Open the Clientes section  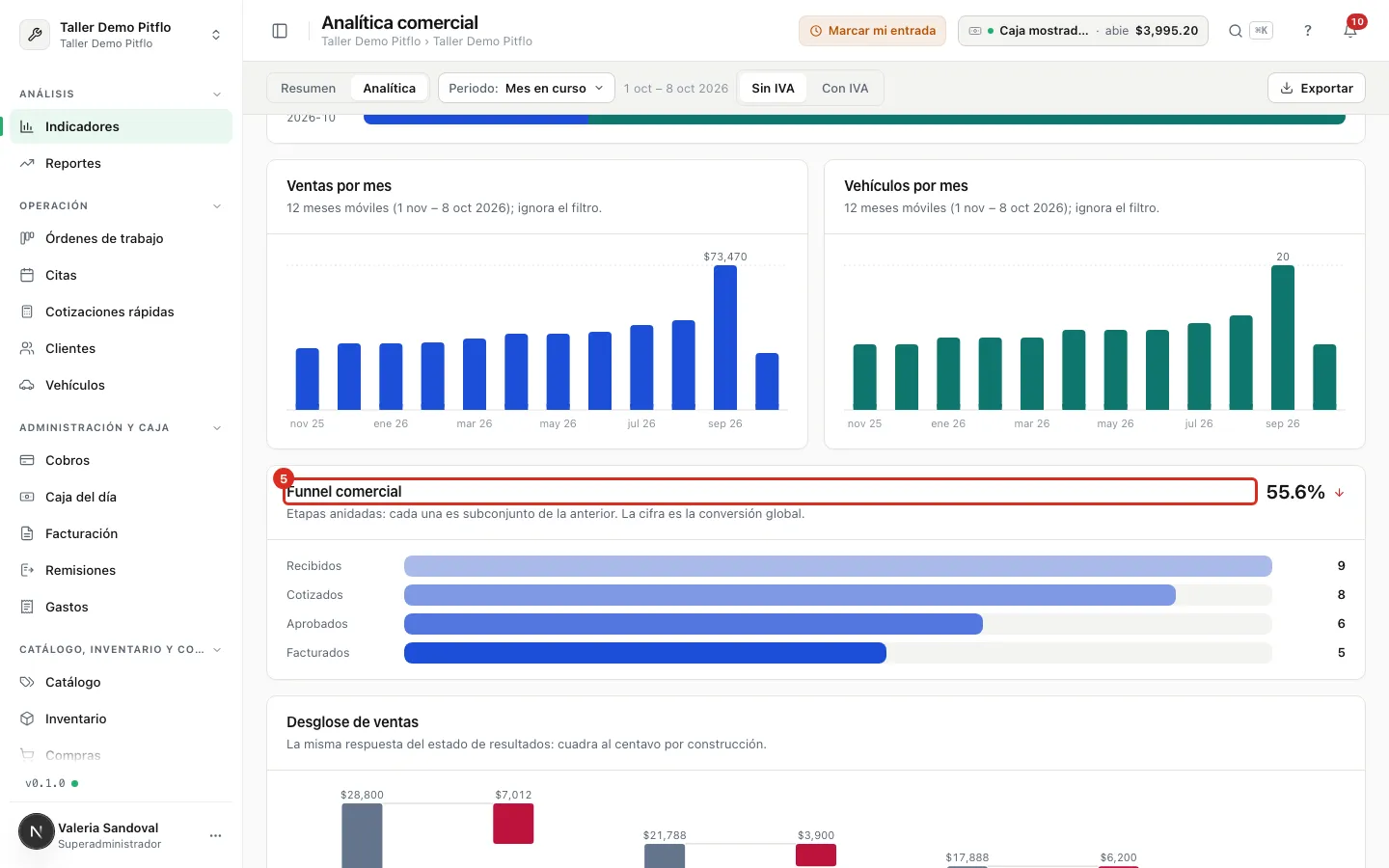click(x=121, y=348)
